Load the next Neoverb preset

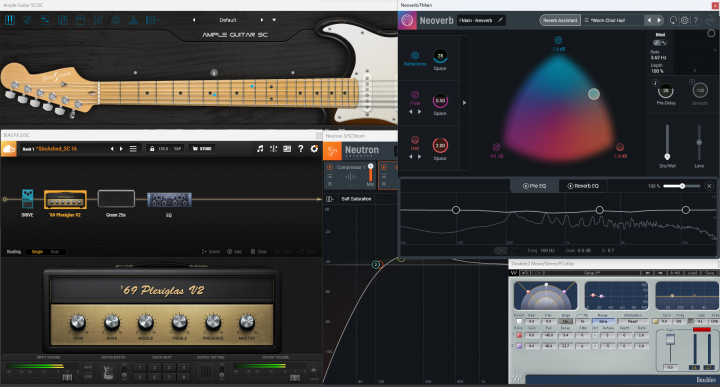click(x=659, y=20)
